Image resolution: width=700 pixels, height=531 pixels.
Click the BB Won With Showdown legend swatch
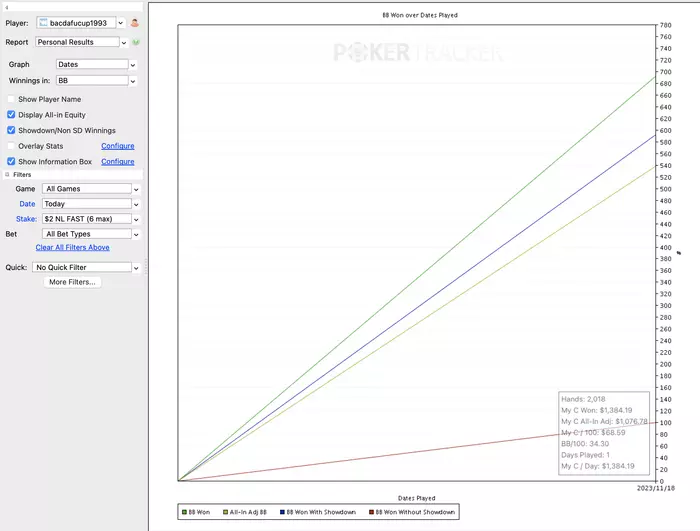[x=282, y=512]
